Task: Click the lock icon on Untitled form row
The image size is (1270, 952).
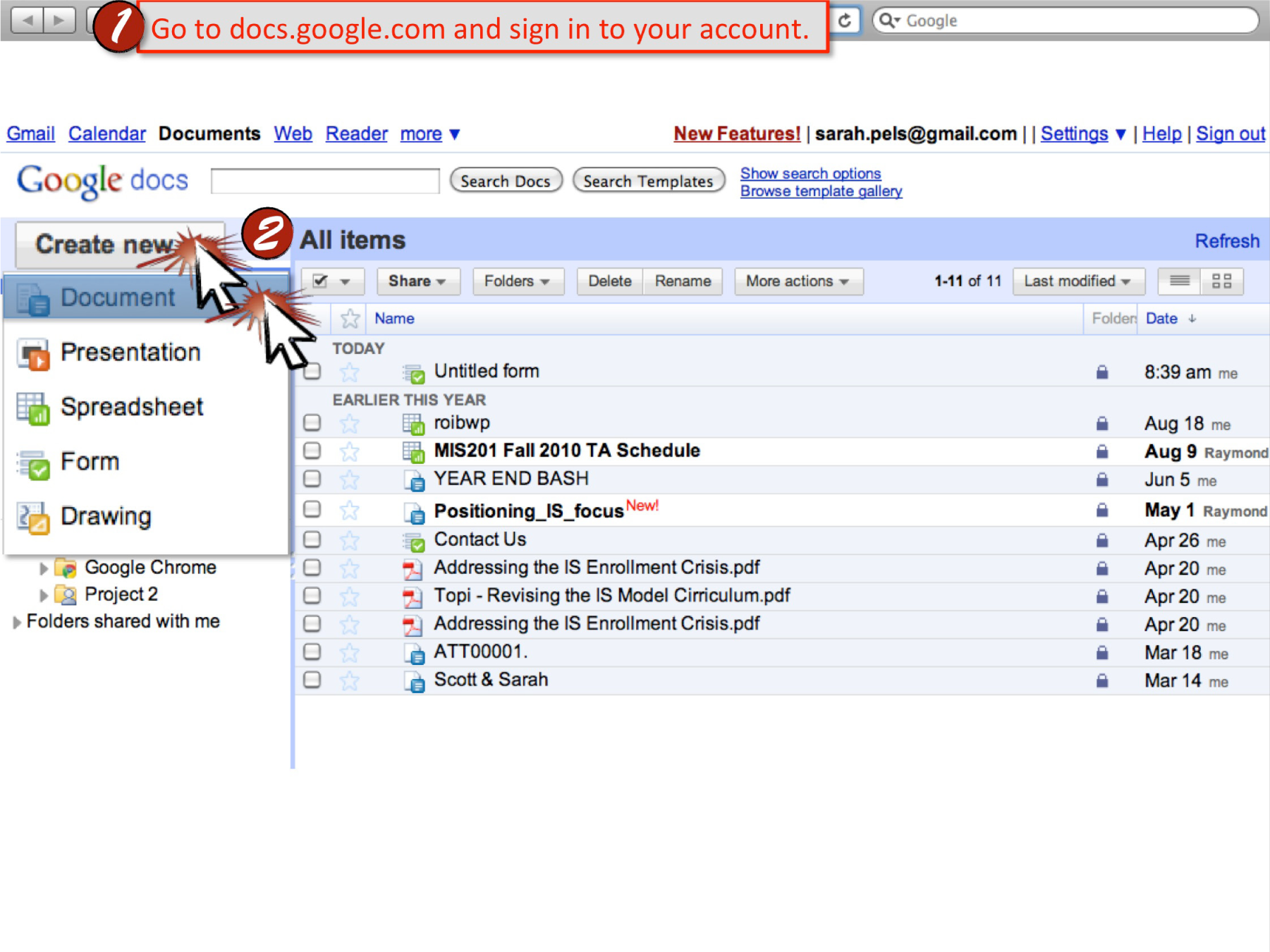Action: pyautogui.click(x=1102, y=372)
